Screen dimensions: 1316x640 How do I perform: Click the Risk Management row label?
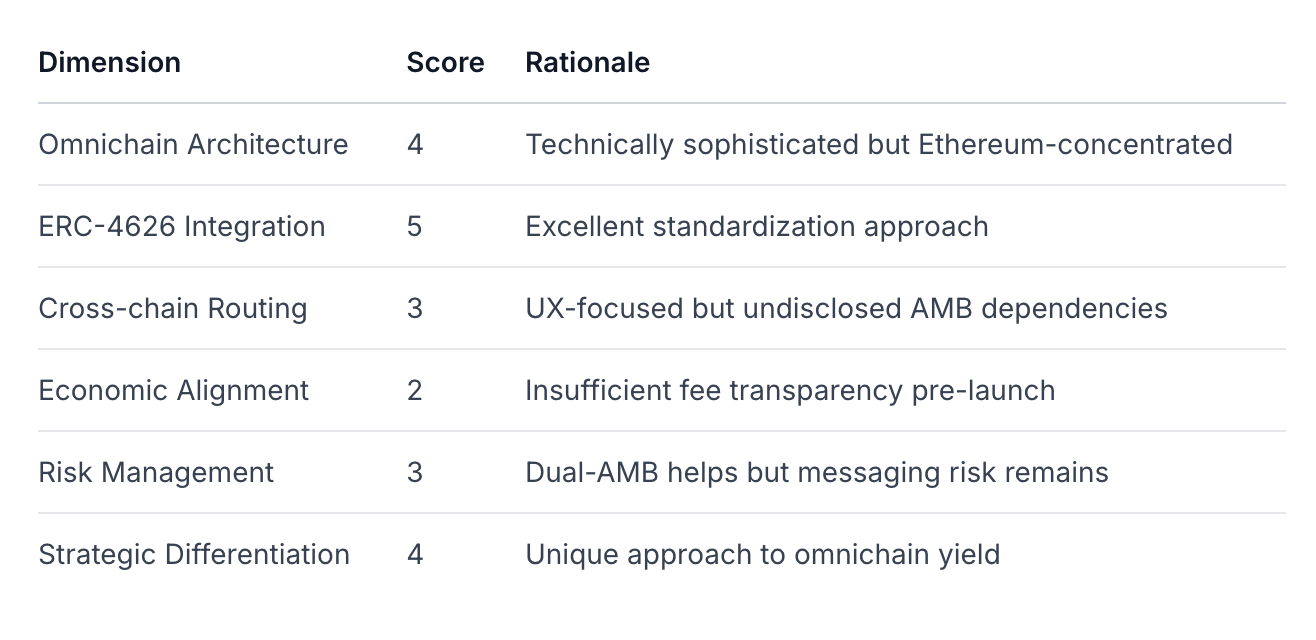click(x=156, y=472)
